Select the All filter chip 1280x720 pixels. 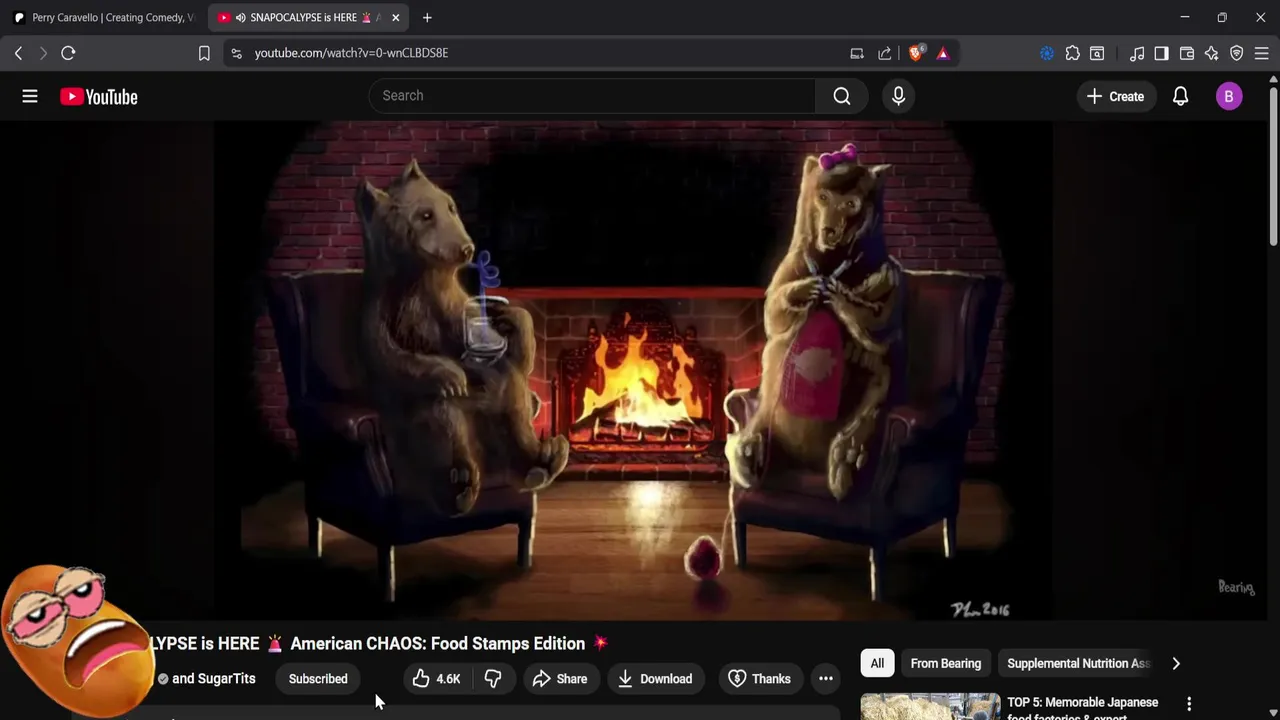click(877, 663)
